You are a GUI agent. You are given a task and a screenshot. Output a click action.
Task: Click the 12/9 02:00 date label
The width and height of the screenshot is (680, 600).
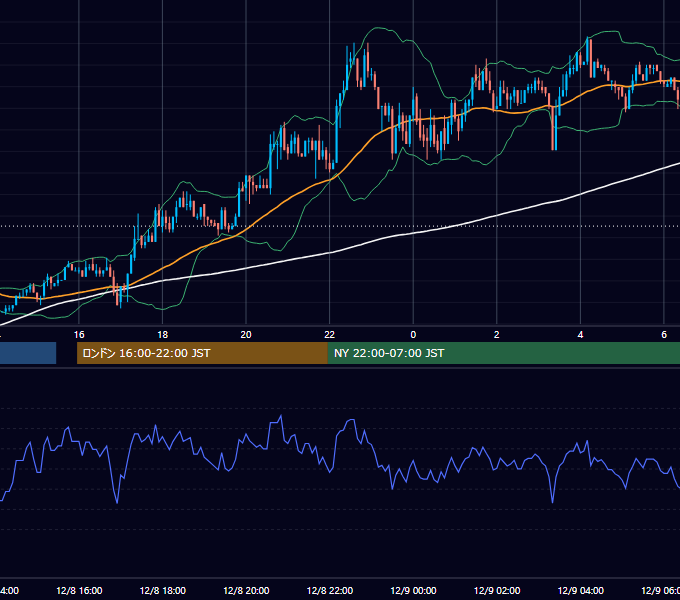coord(497,591)
